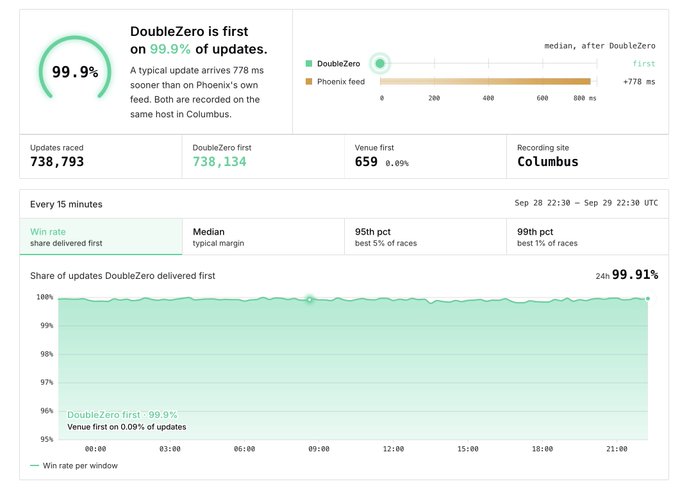
Task: Click the 0.09% venue share value
Action: tap(397, 163)
